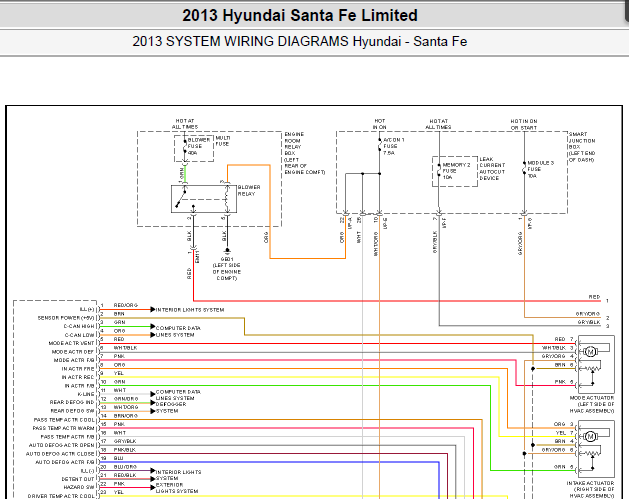Select the "MODE ACTR VENT" pin label
This screenshot has height=499, width=629.
tap(71, 343)
